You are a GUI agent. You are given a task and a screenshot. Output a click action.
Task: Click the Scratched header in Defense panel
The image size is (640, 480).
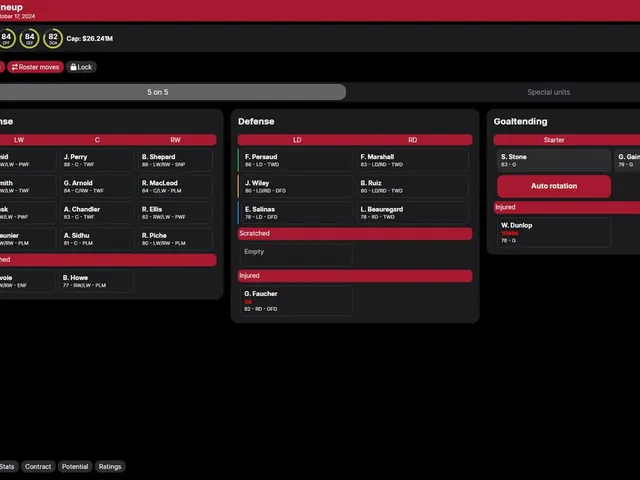coord(355,233)
